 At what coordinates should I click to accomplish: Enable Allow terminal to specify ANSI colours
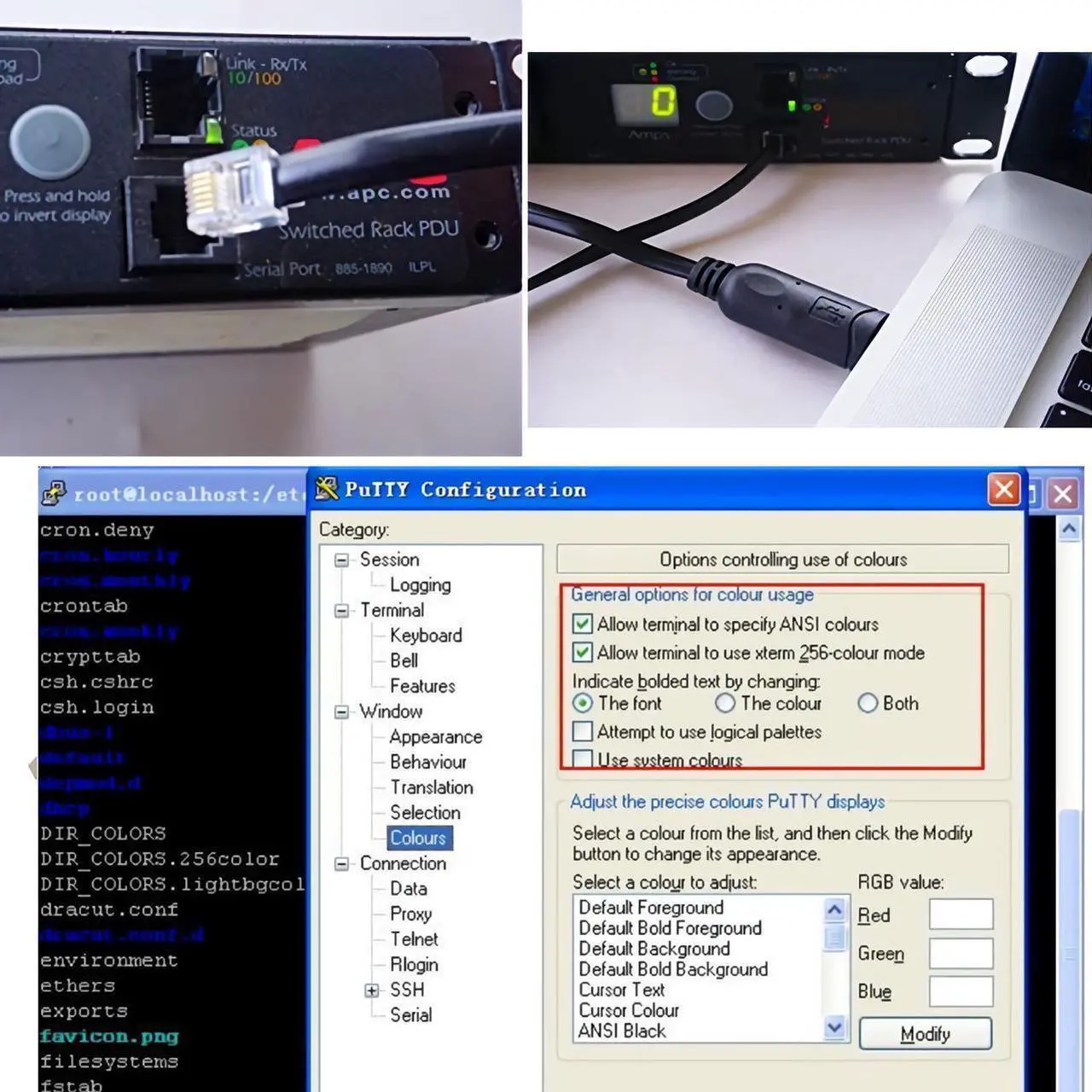click(x=583, y=624)
